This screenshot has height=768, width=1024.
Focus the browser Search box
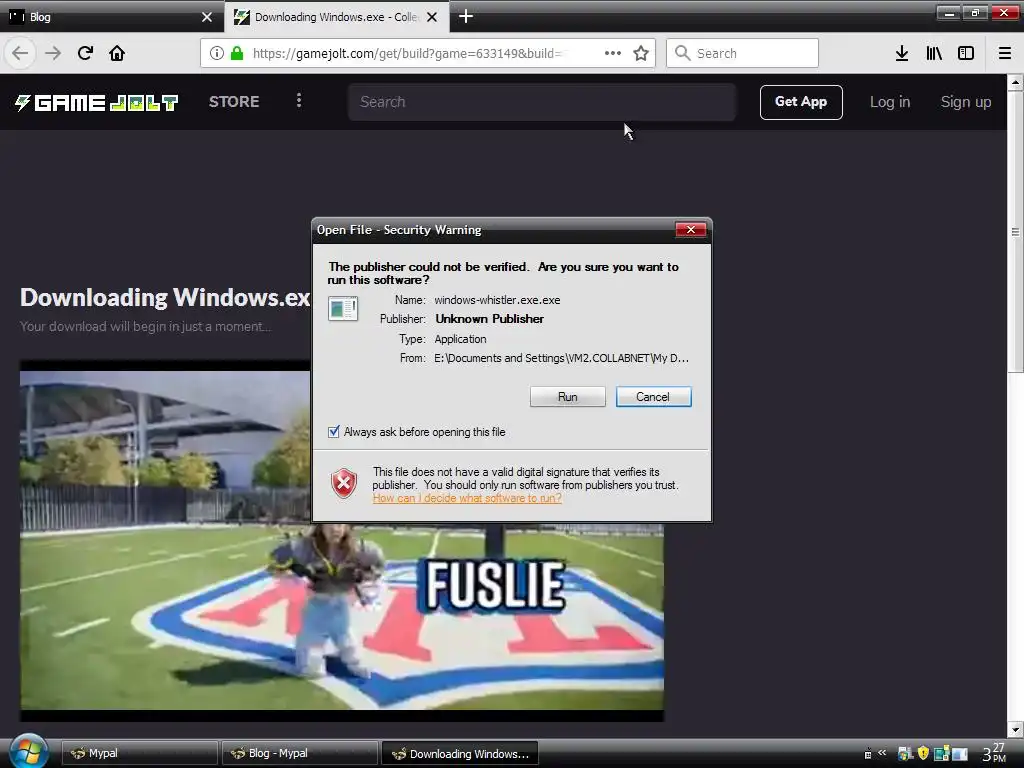coord(743,53)
